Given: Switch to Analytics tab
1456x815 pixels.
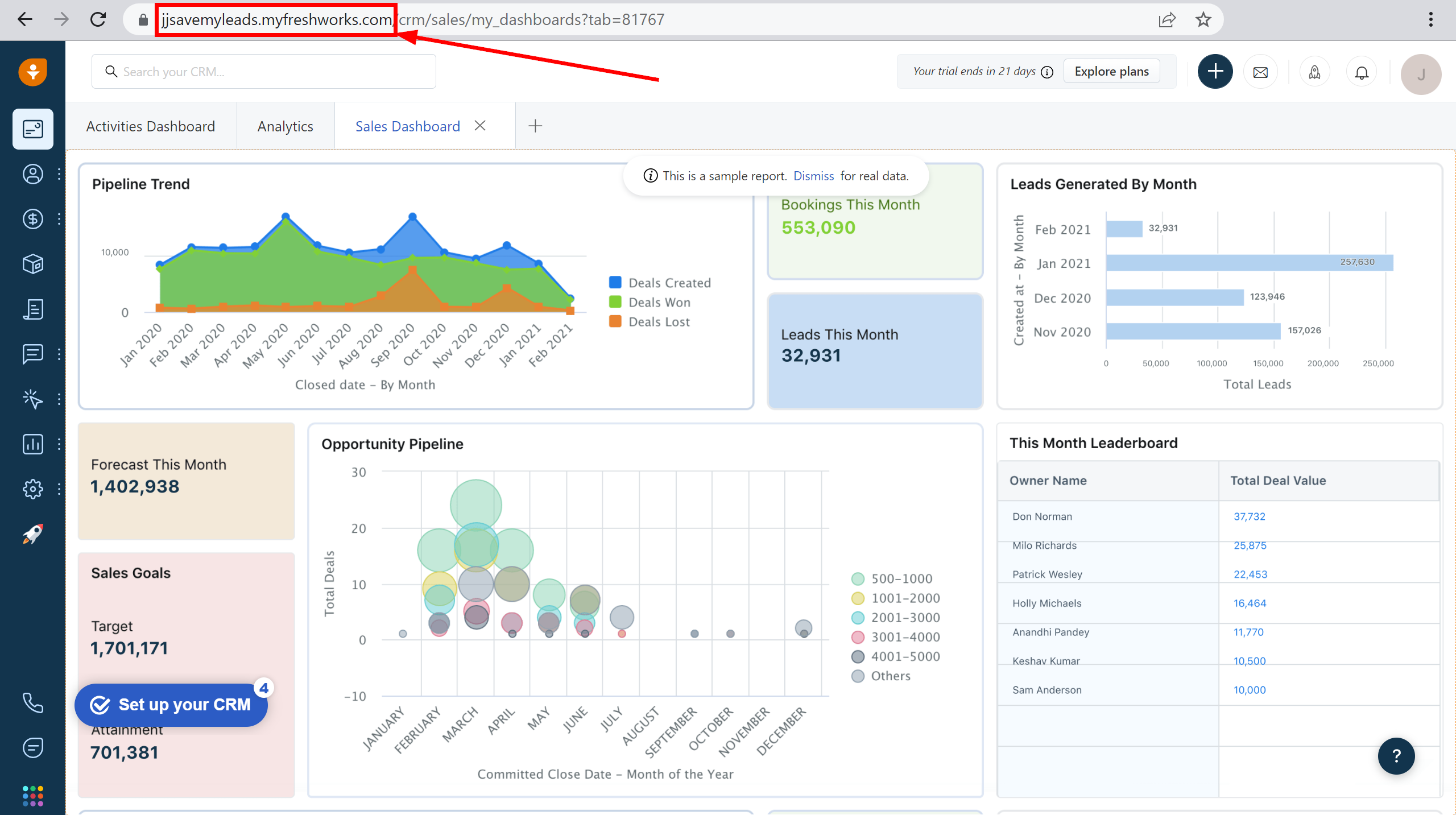Looking at the screenshot, I should point(286,126).
